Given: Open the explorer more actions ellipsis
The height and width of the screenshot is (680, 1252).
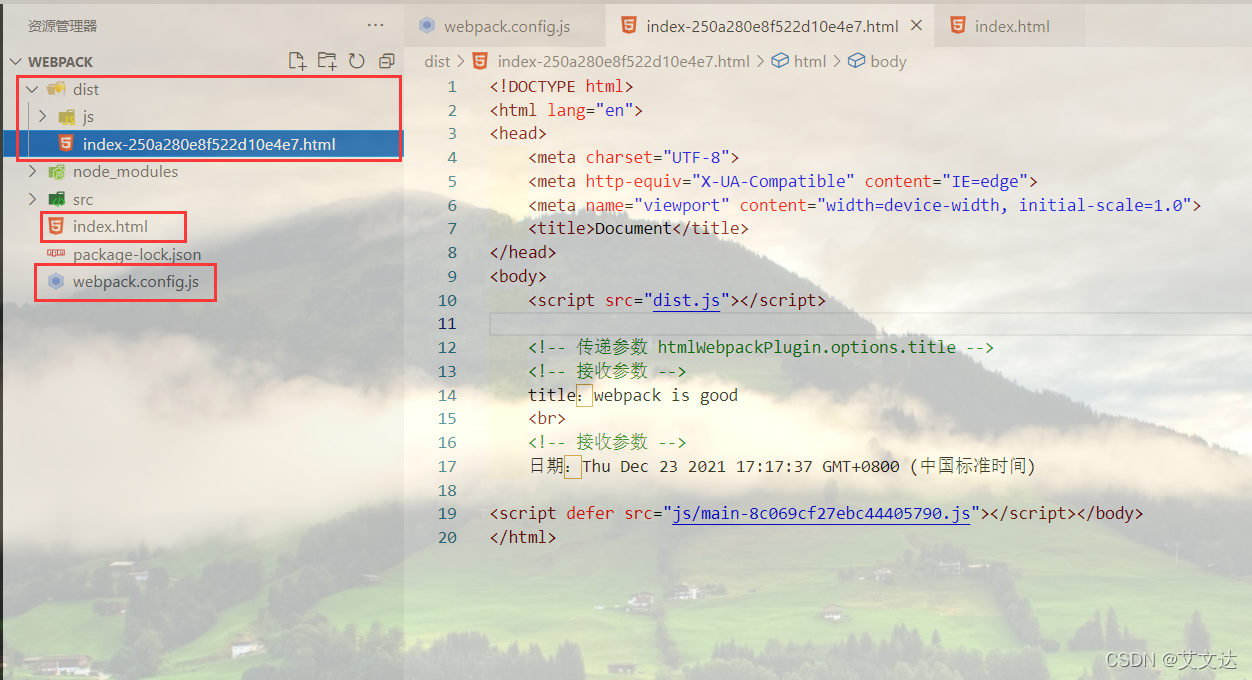Looking at the screenshot, I should pyautogui.click(x=375, y=25).
